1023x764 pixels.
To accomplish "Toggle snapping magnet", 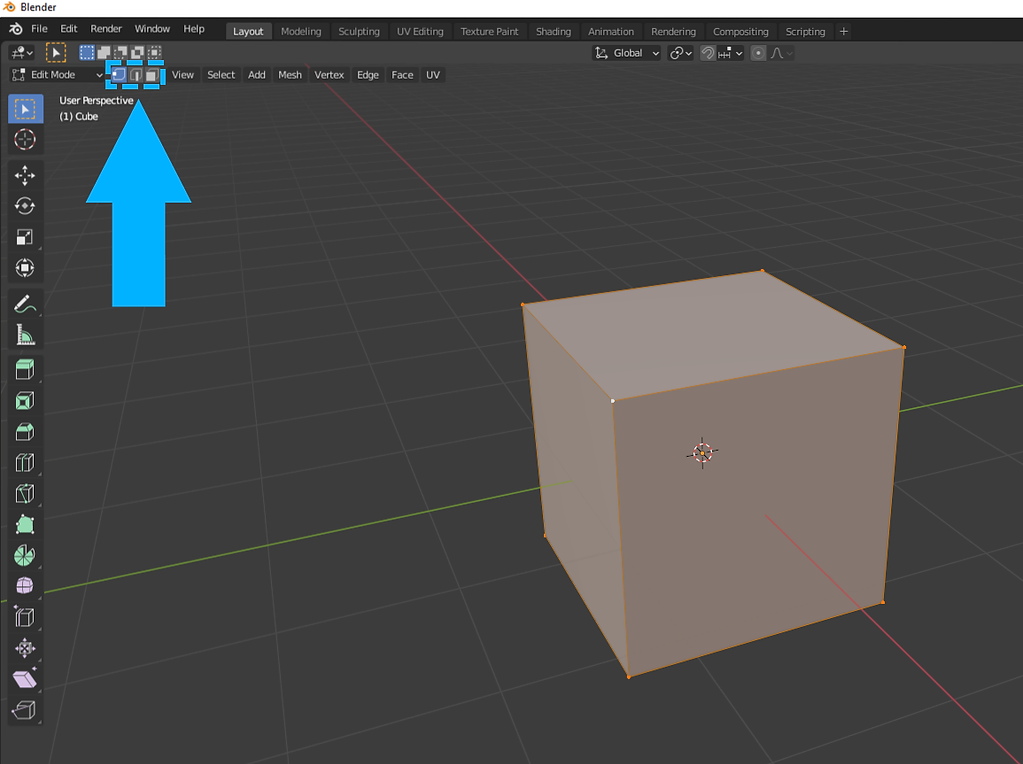I will tap(708, 53).
